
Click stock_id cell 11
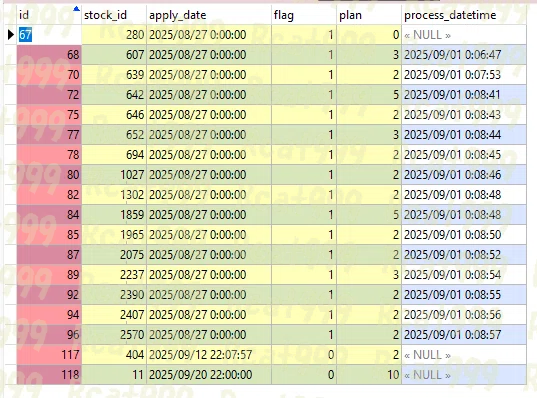pos(114,374)
